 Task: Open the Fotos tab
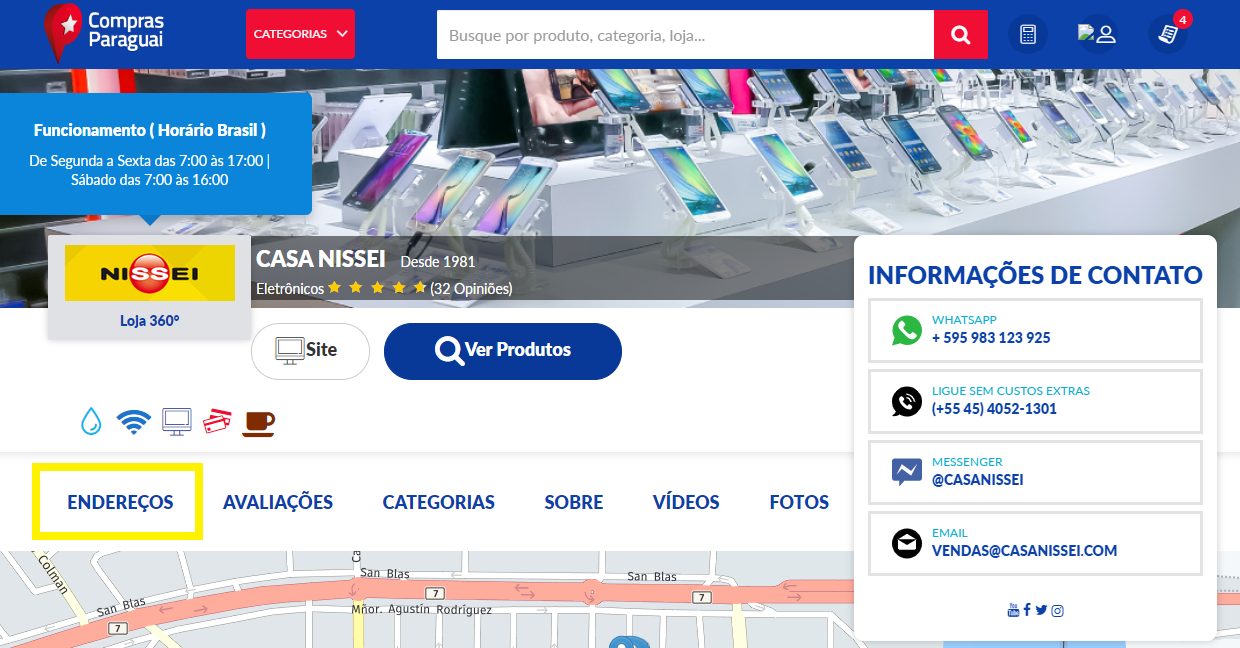pyautogui.click(x=799, y=502)
